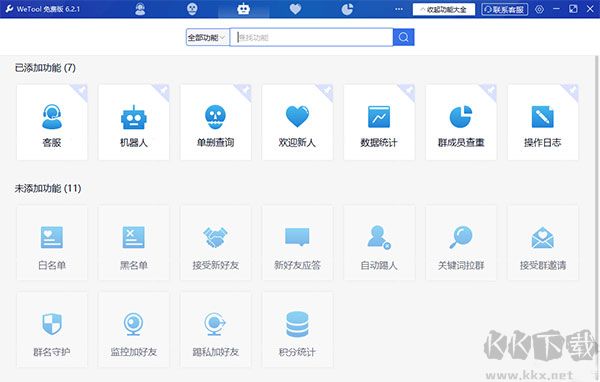The width and height of the screenshot is (600, 382).
Task: Click the blue search magnifier button
Action: pos(403,37)
